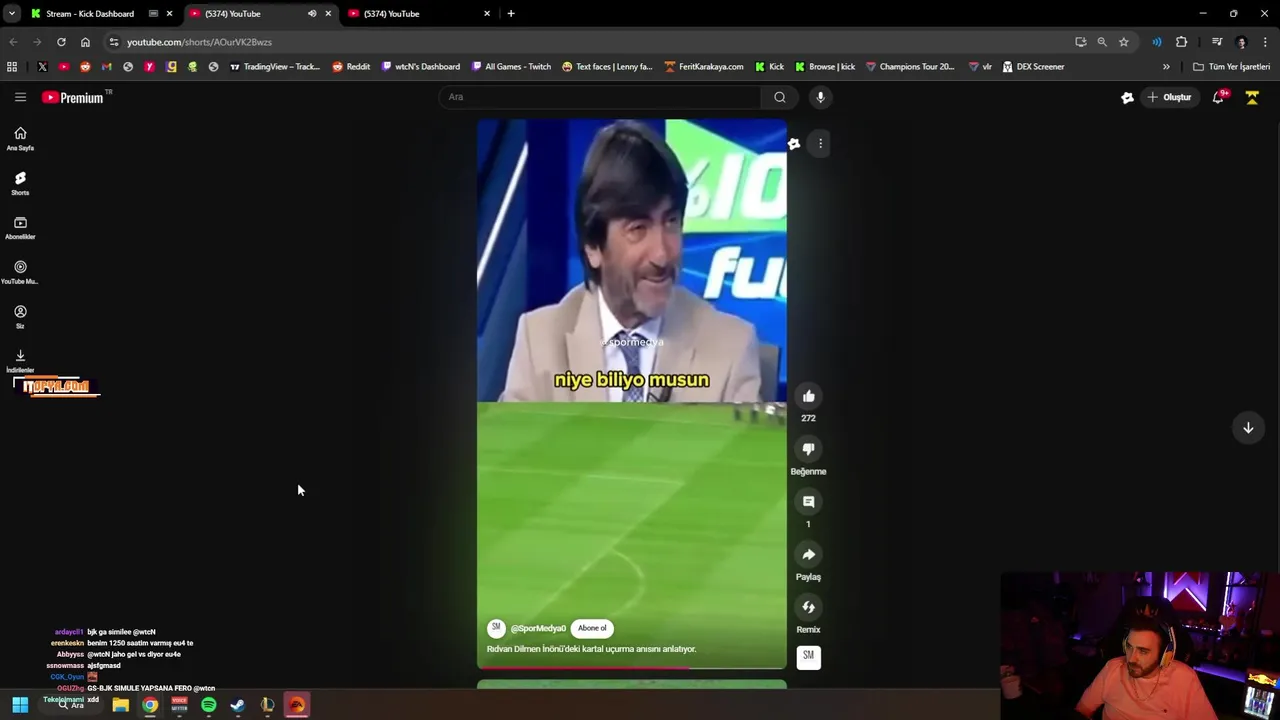Open Shorts from the YouTube sidebar
This screenshot has height=720, width=1280.
click(20, 183)
